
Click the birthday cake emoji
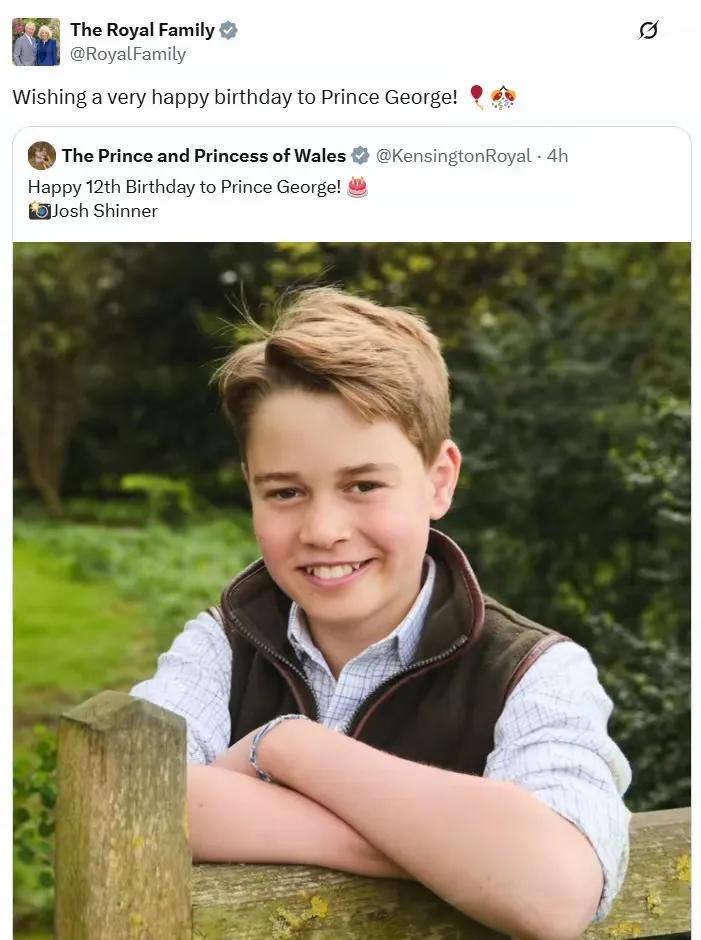357,187
